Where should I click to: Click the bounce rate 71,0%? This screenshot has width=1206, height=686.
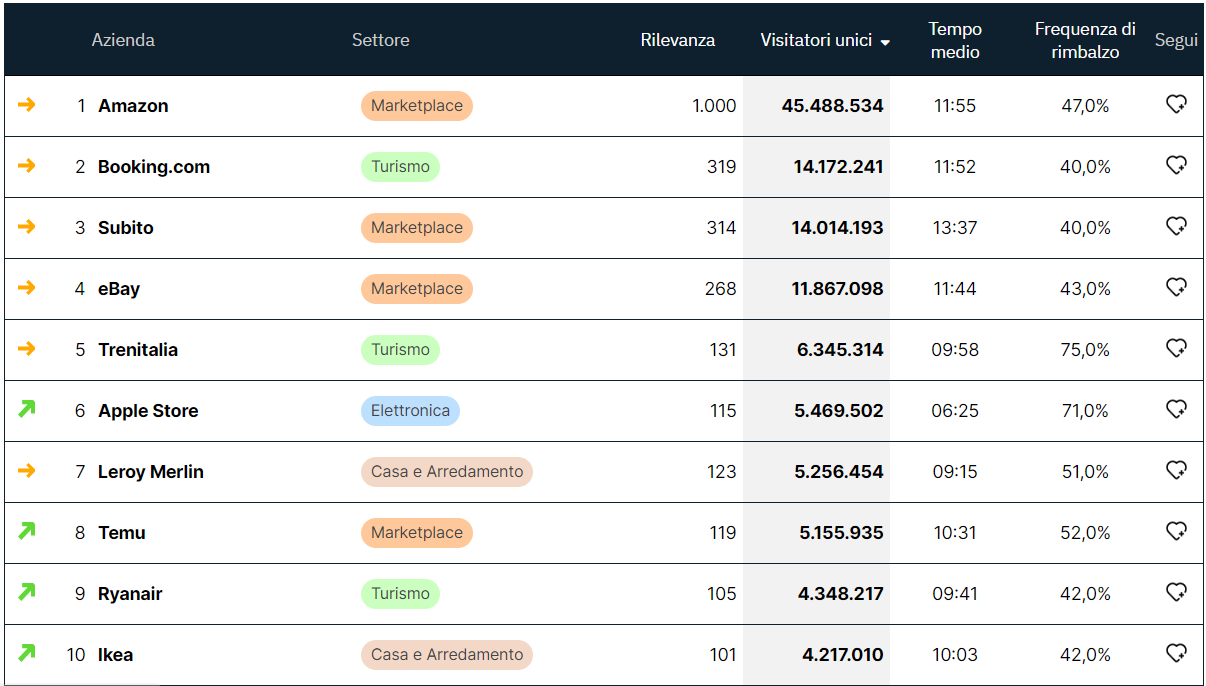pyautogui.click(x=1085, y=411)
